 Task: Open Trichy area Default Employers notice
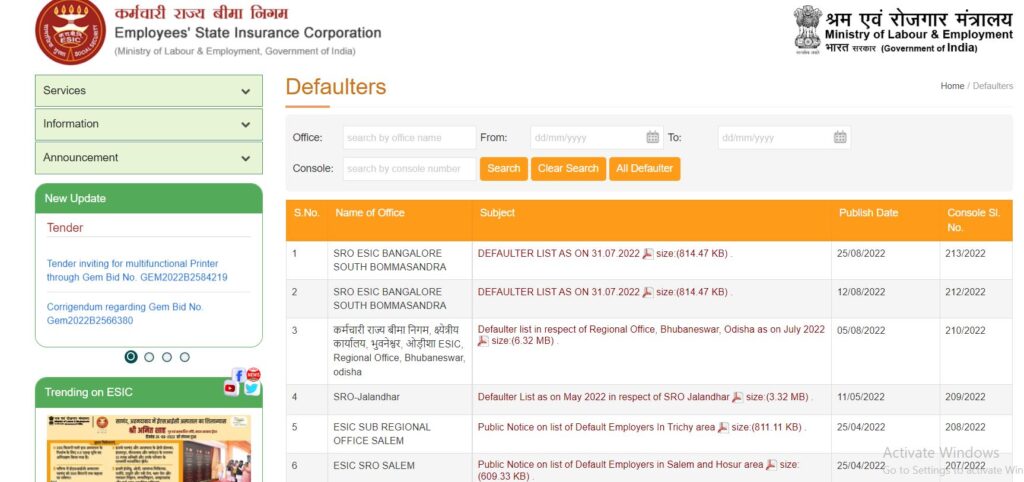tap(596, 428)
